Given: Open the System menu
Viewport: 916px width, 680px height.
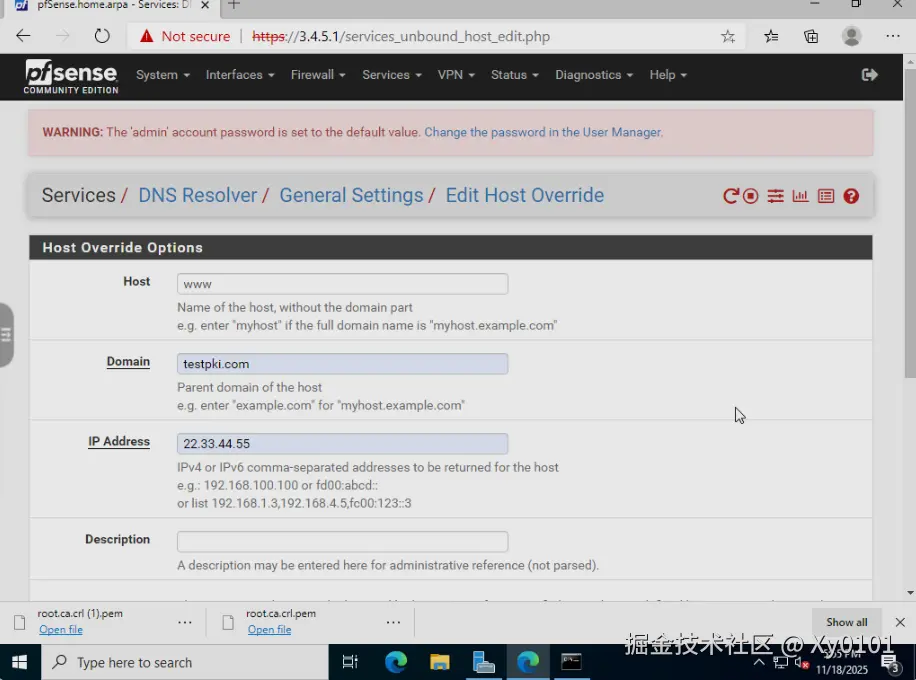Looking at the screenshot, I should pos(163,75).
